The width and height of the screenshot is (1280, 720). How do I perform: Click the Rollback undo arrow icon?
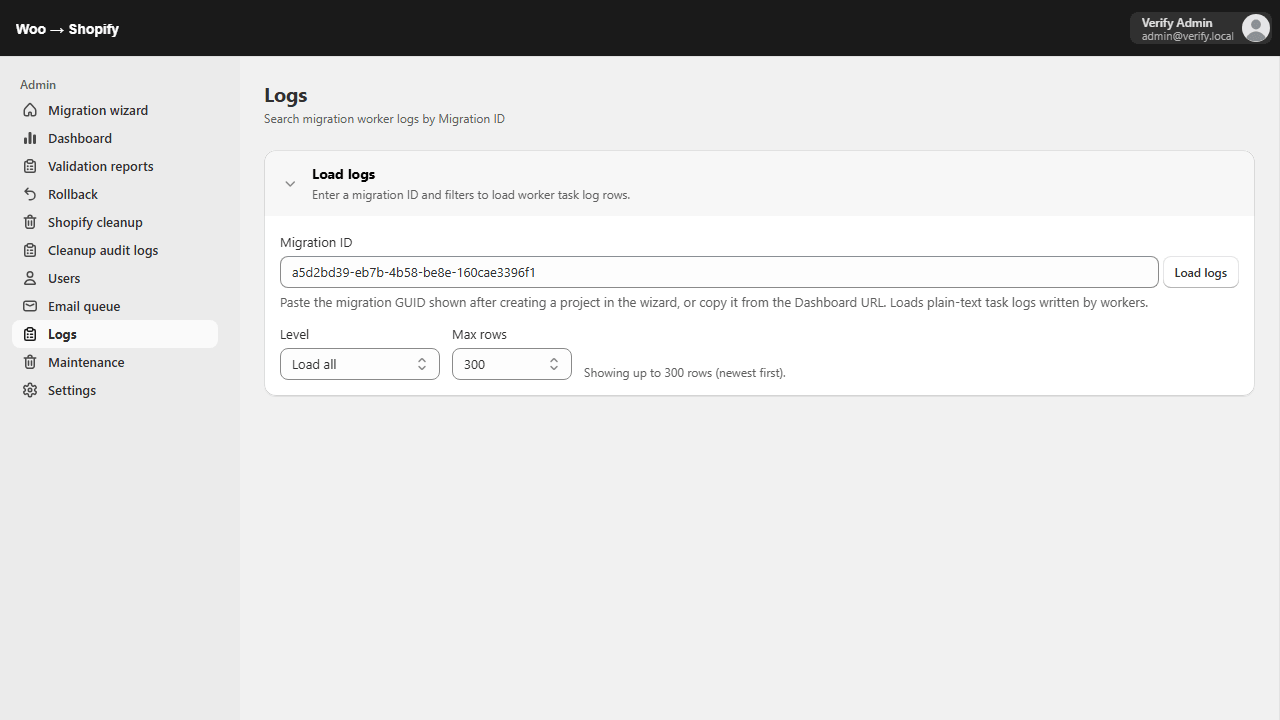click(30, 194)
